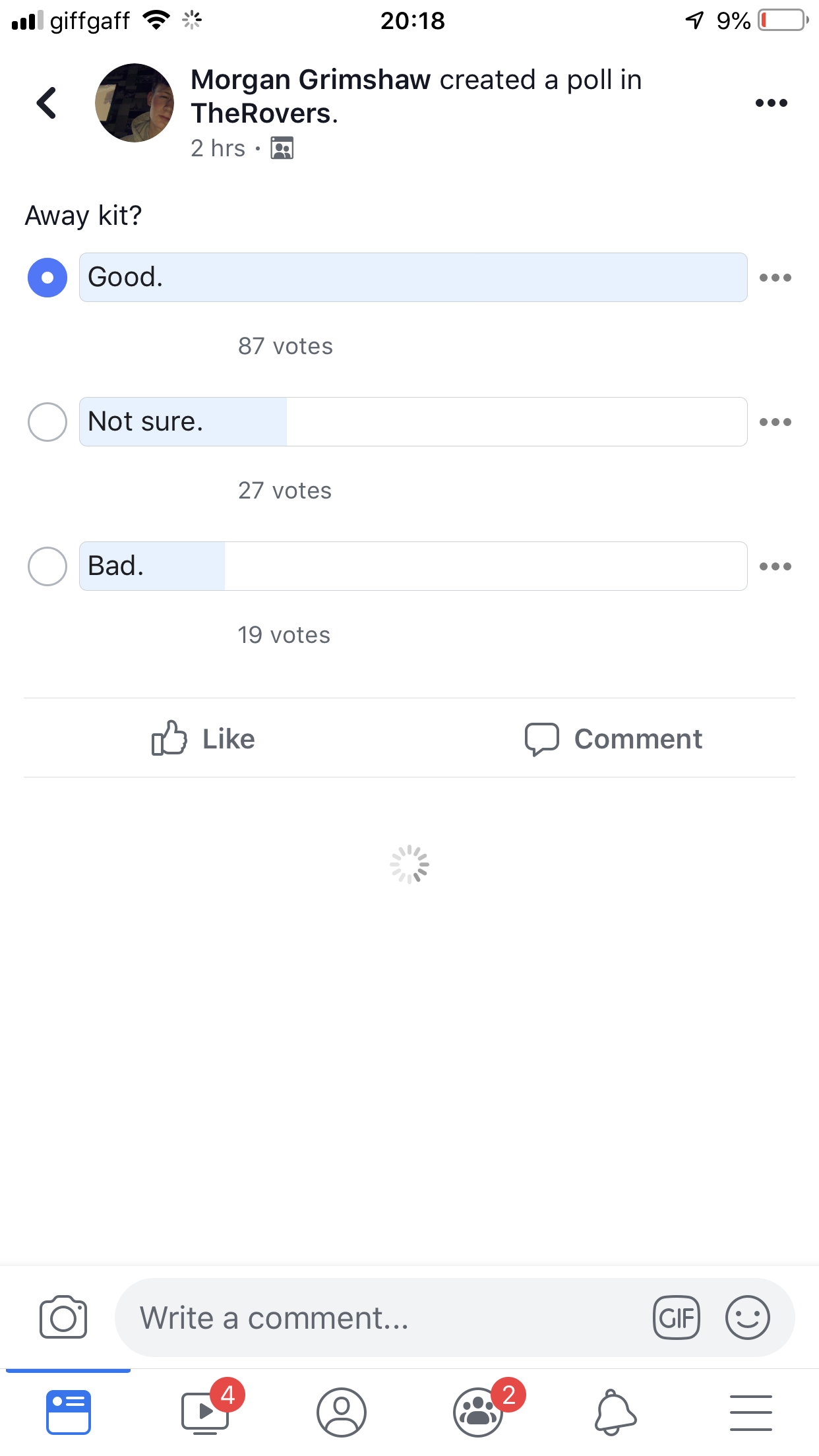Tap the back arrow icon
This screenshot has height=1456, width=819.
47,103
